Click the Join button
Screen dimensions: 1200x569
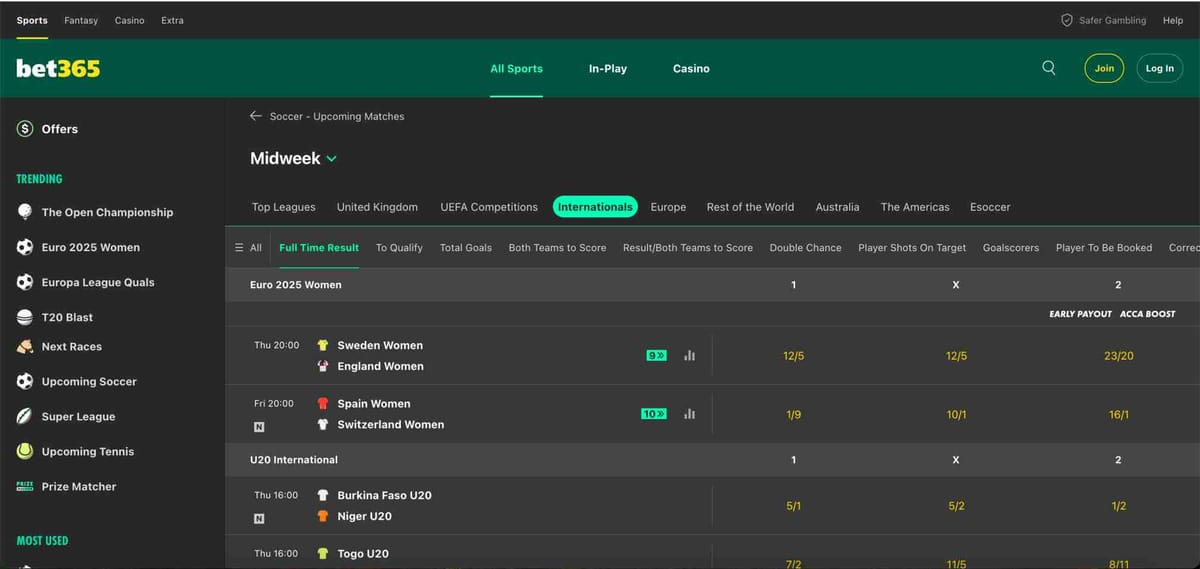point(1104,68)
